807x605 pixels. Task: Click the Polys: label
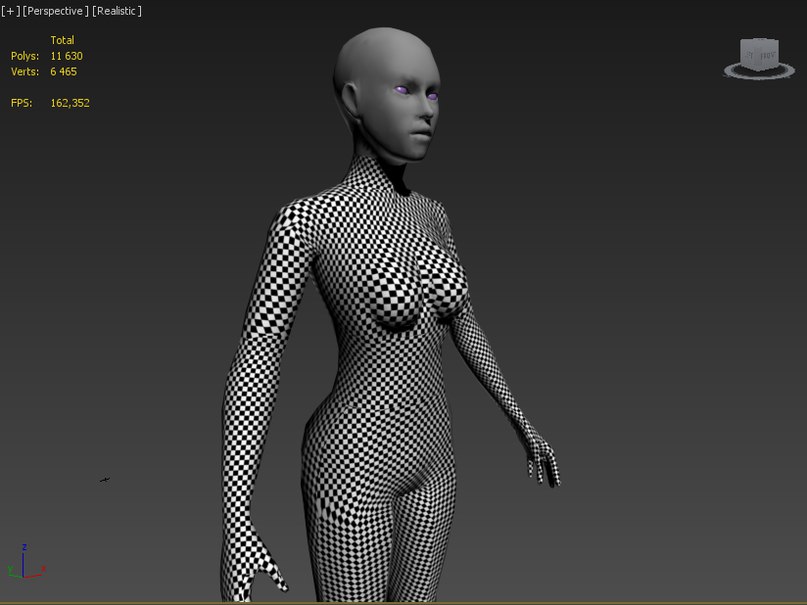pyautogui.click(x=25, y=56)
